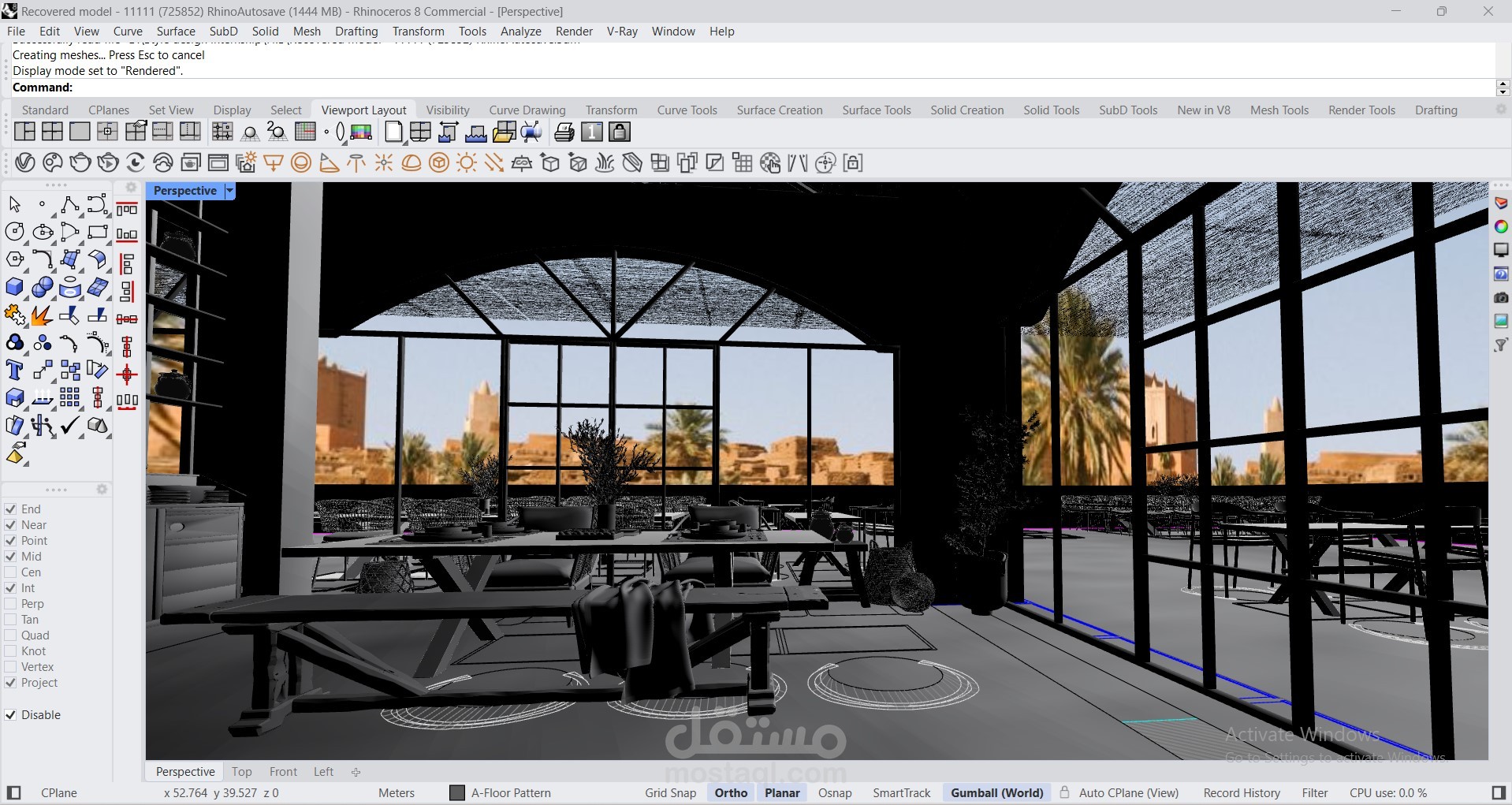Create a solid Box

(14, 287)
